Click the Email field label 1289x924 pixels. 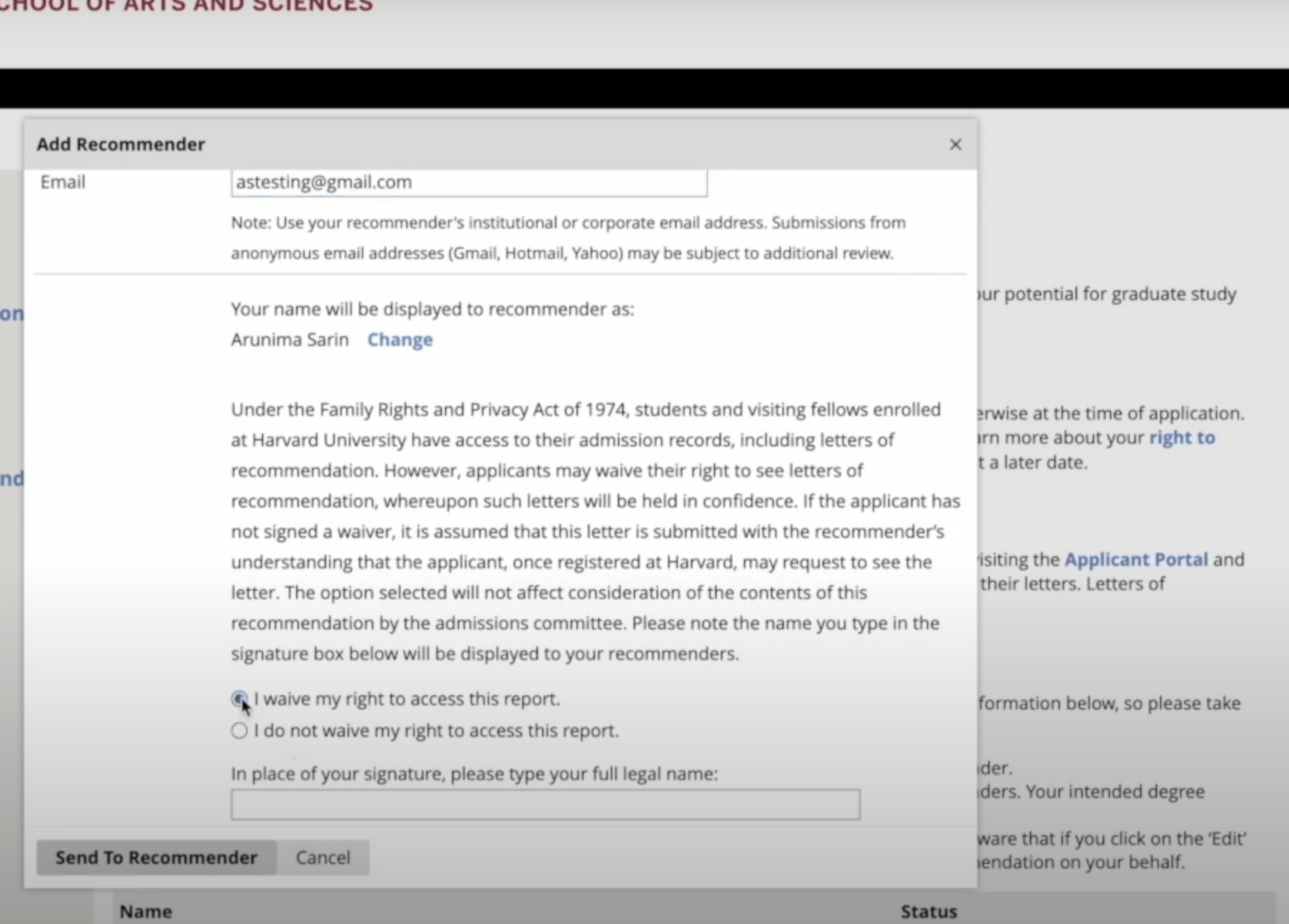pyautogui.click(x=63, y=182)
